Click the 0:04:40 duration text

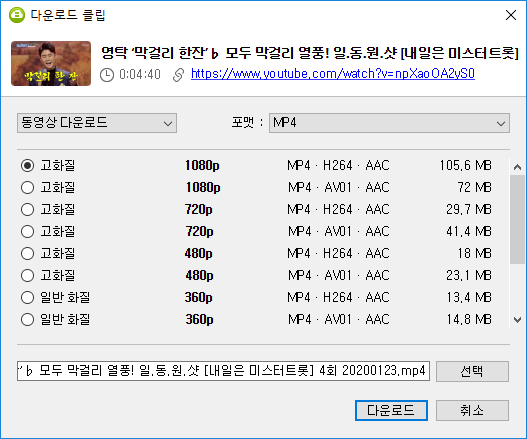coord(140,75)
